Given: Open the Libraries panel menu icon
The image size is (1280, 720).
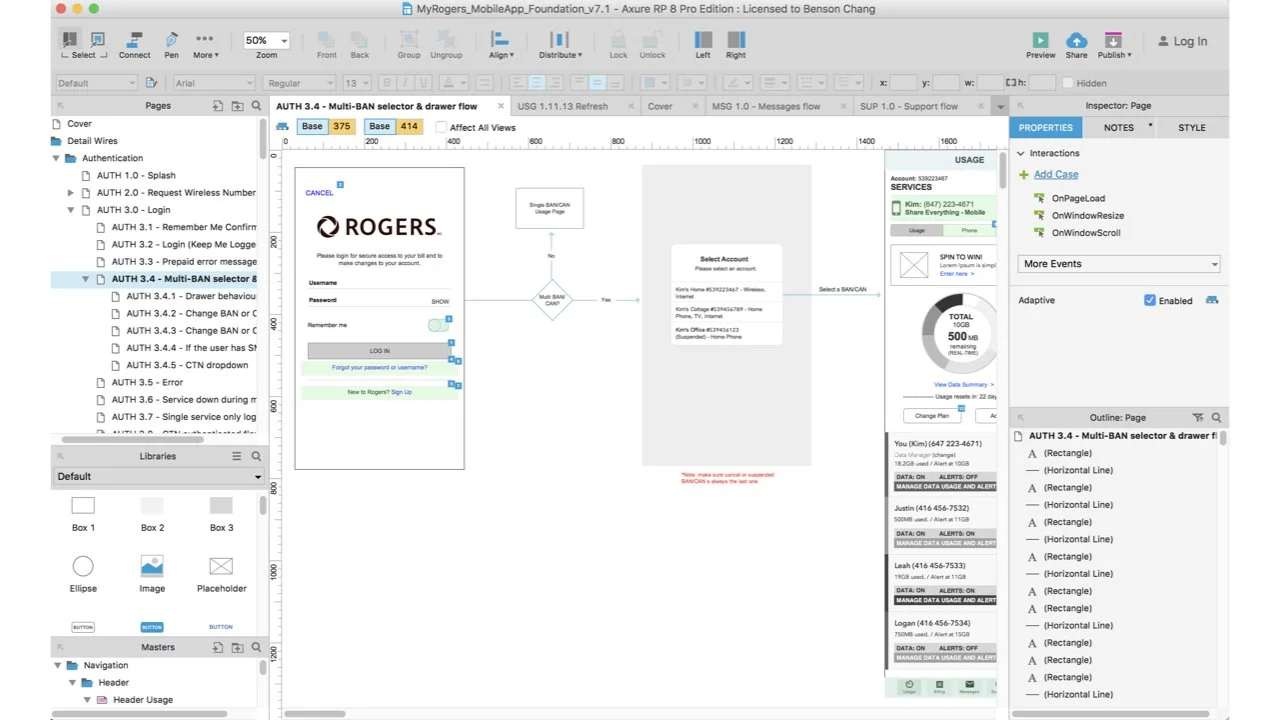Looking at the screenshot, I should coord(237,456).
